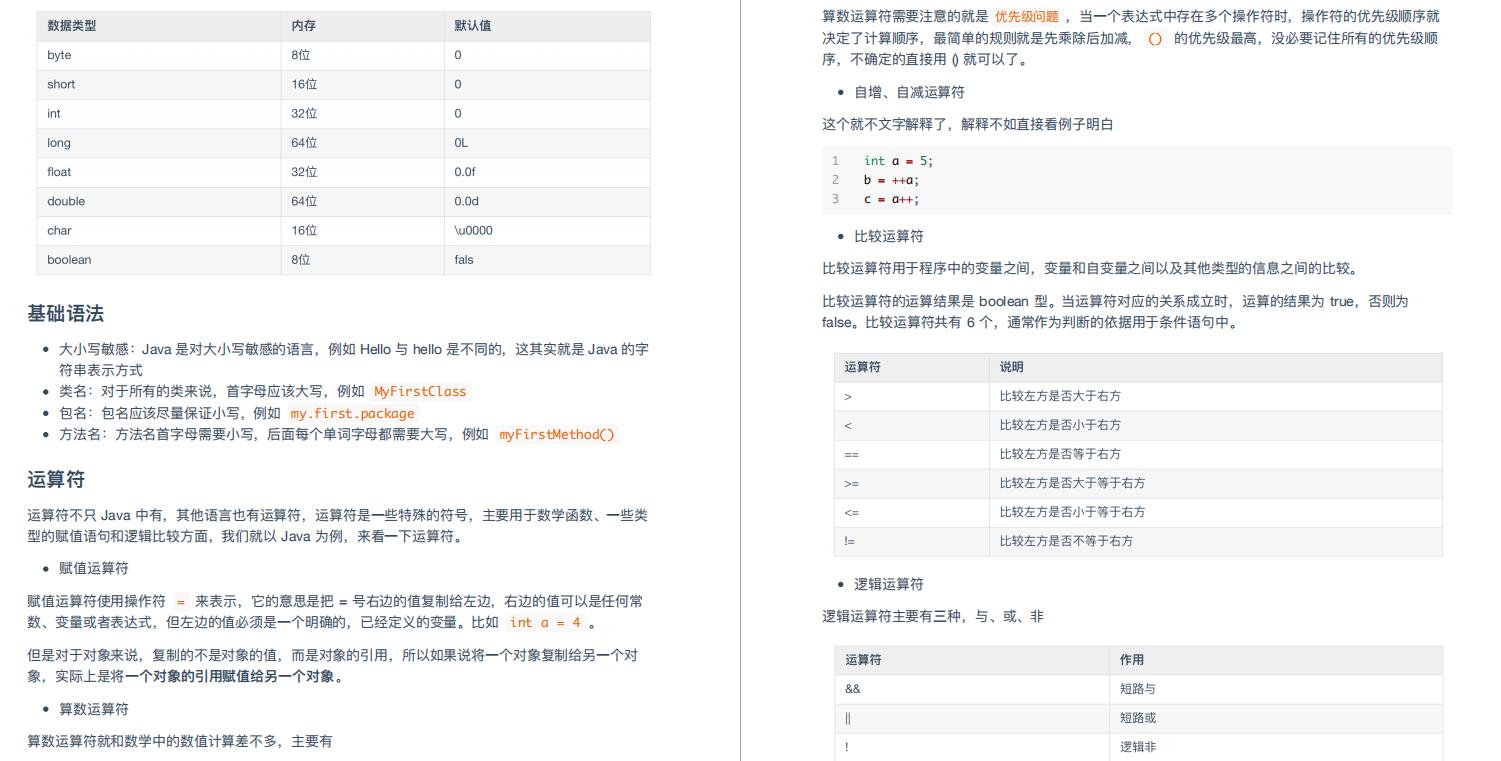1501x761 pixels.
Task: Select the 'boolean' table cell
Action: coord(159,260)
